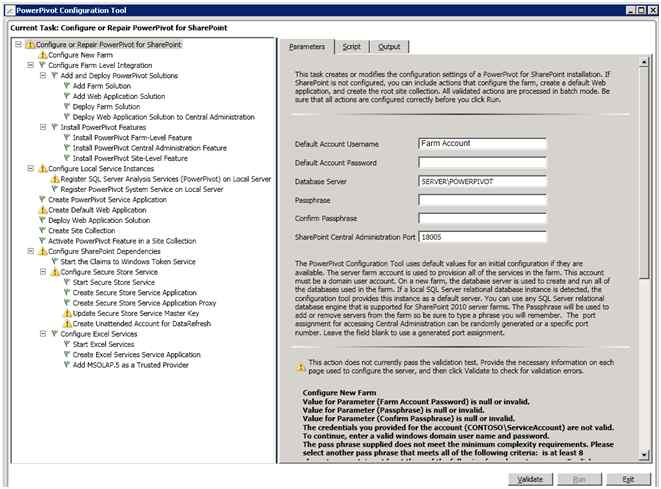The image size is (661, 489).
Task: Collapse the root Configure or Repair PowerPivot node
Action: click(x=18, y=44)
